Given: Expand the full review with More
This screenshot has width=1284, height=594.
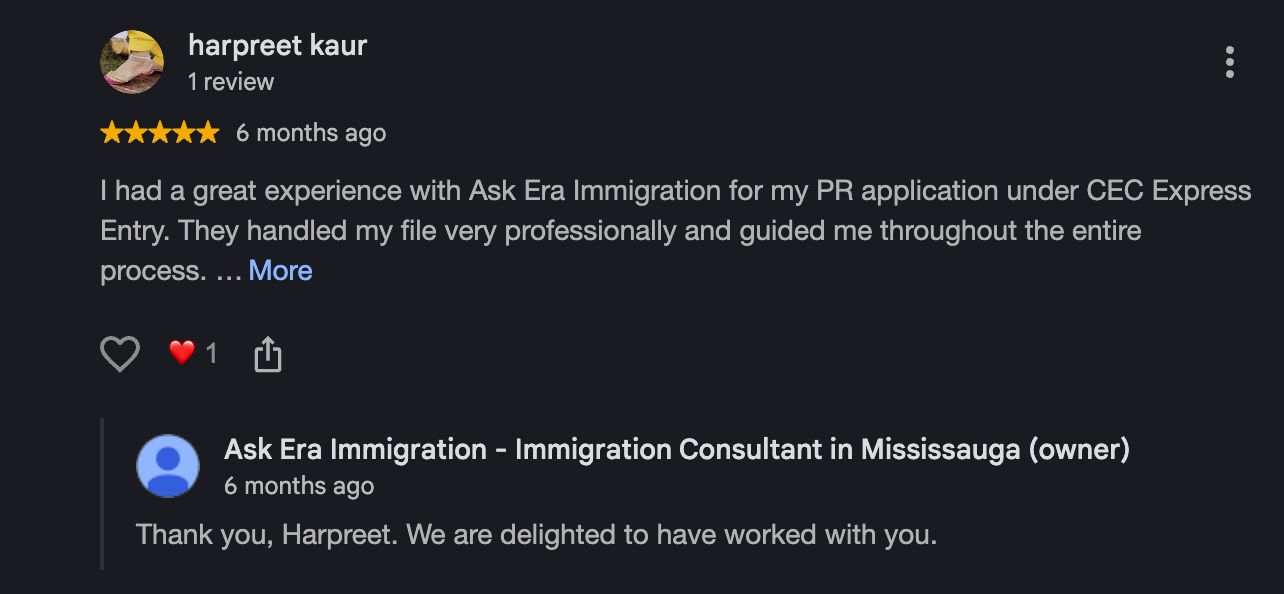Looking at the screenshot, I should coord(280,271).
